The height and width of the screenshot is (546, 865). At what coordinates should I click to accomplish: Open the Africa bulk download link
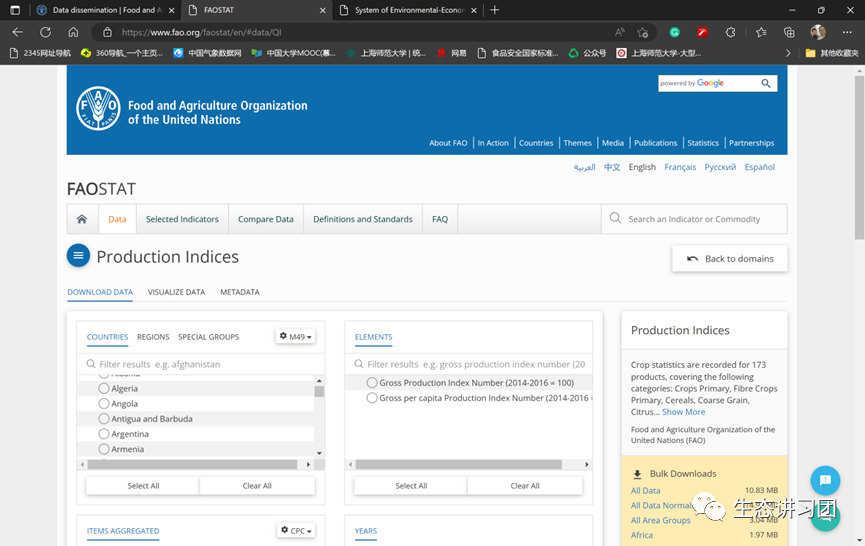click(x=642, y=535)
